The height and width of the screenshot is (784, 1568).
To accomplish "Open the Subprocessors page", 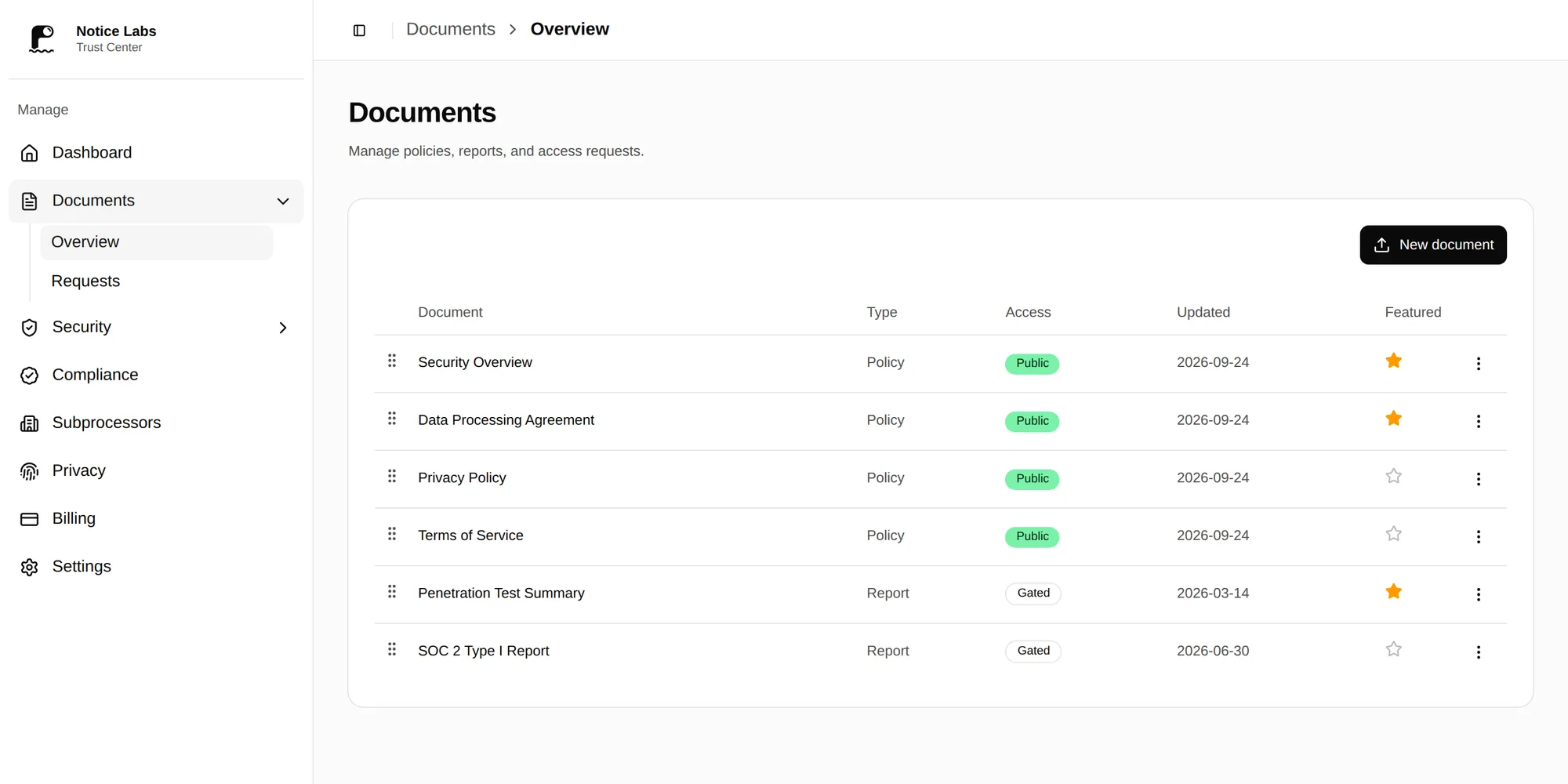I will 156,423.
